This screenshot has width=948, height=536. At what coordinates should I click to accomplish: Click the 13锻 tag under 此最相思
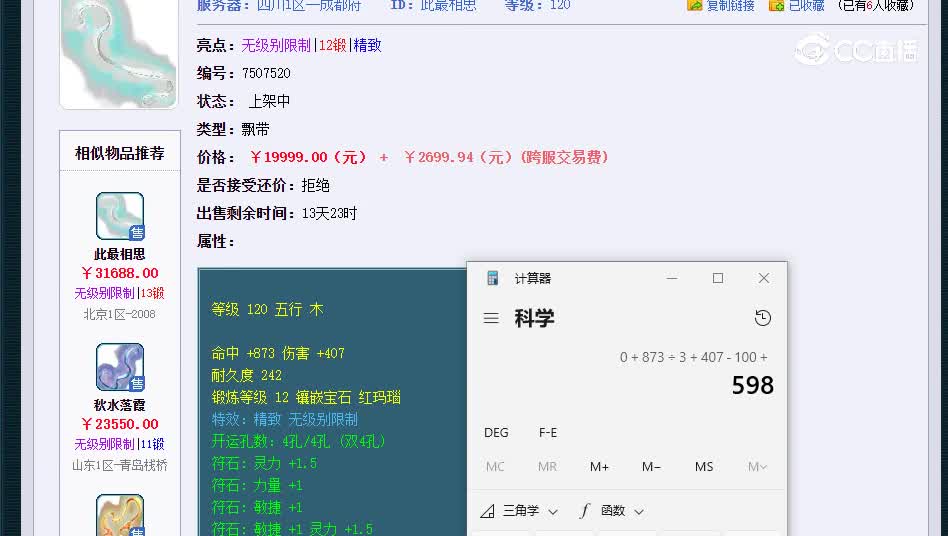point(152,293)
